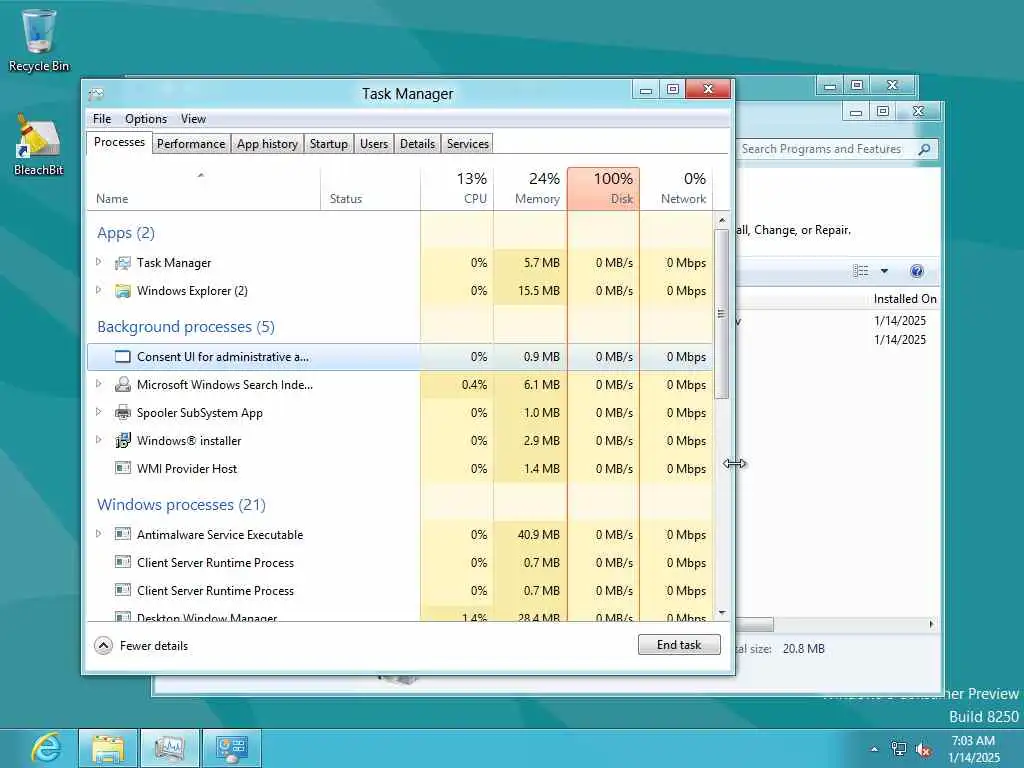
Task: Click the search magnifier in Programs and Features
Action: tap(924, 150)
